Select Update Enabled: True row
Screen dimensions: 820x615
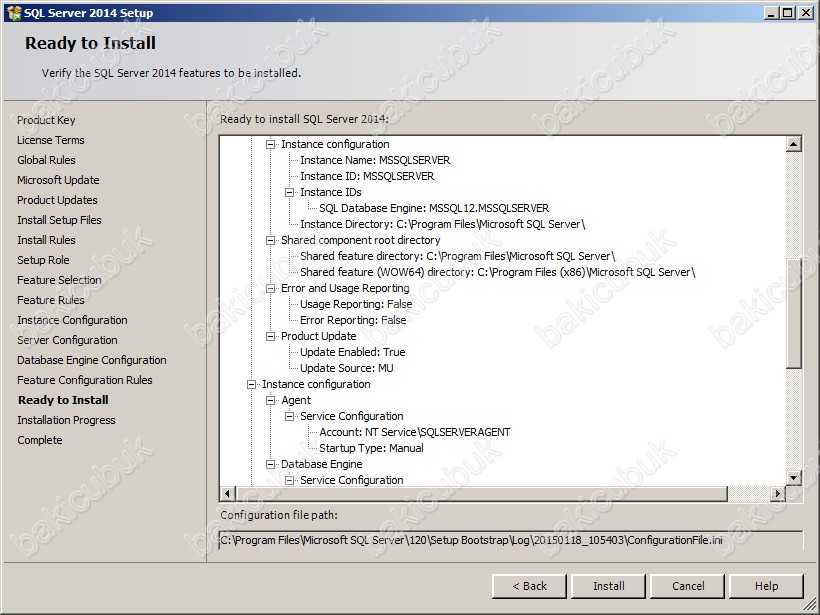(352, 352)
